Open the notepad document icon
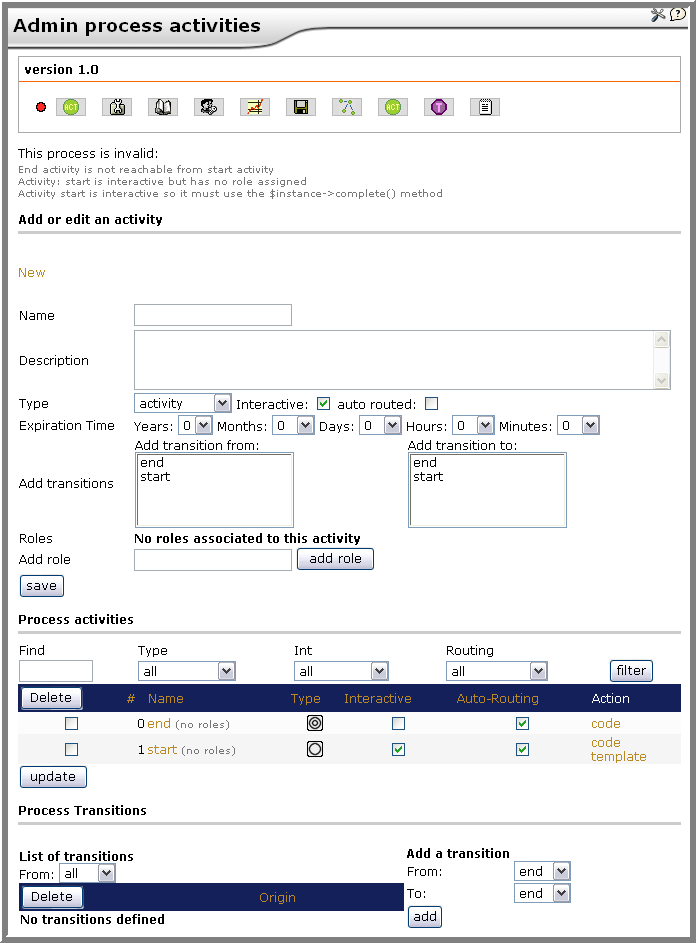 pyautogui.click(x=485, y=107)
